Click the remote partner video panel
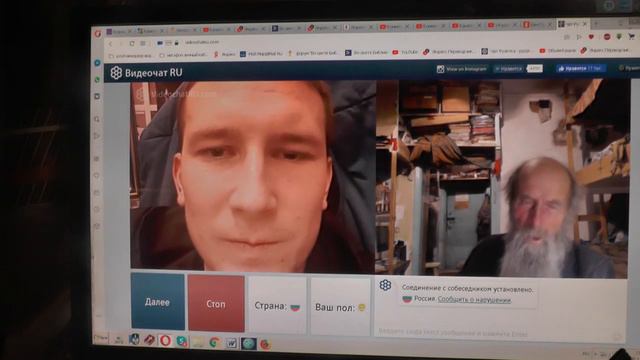 [502, 178]
